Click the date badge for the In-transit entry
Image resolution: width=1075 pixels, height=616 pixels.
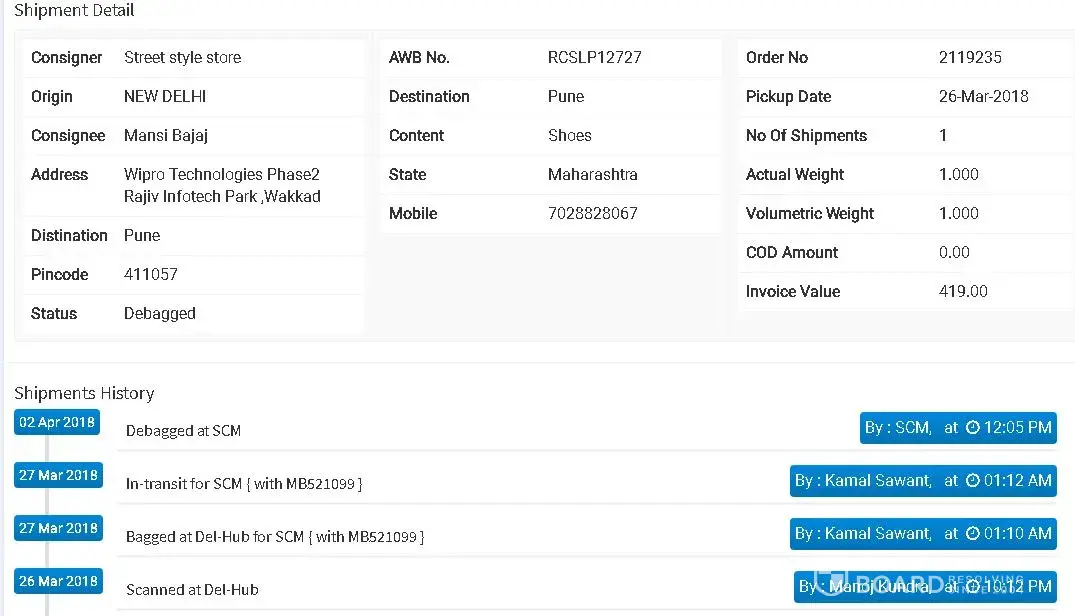coord(58,475)
